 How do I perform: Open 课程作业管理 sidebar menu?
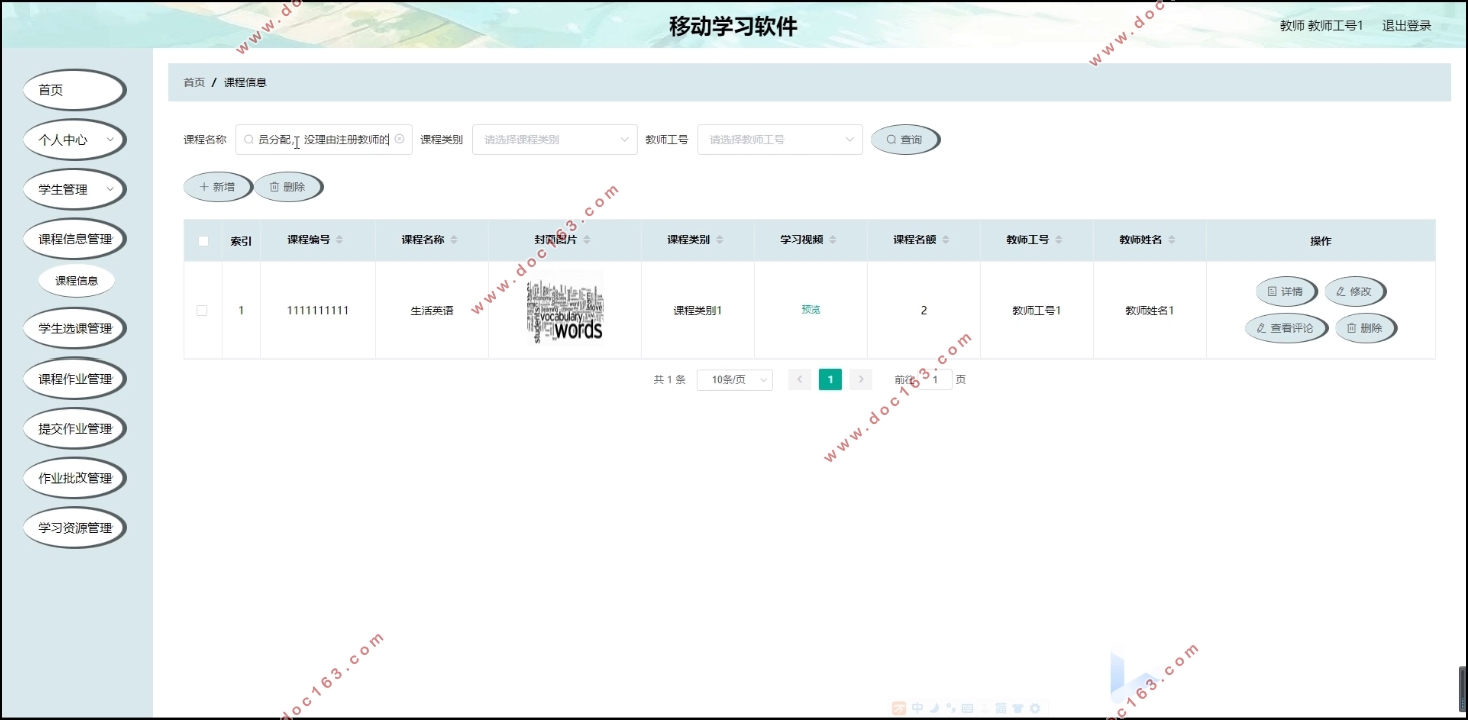[75, 379]
